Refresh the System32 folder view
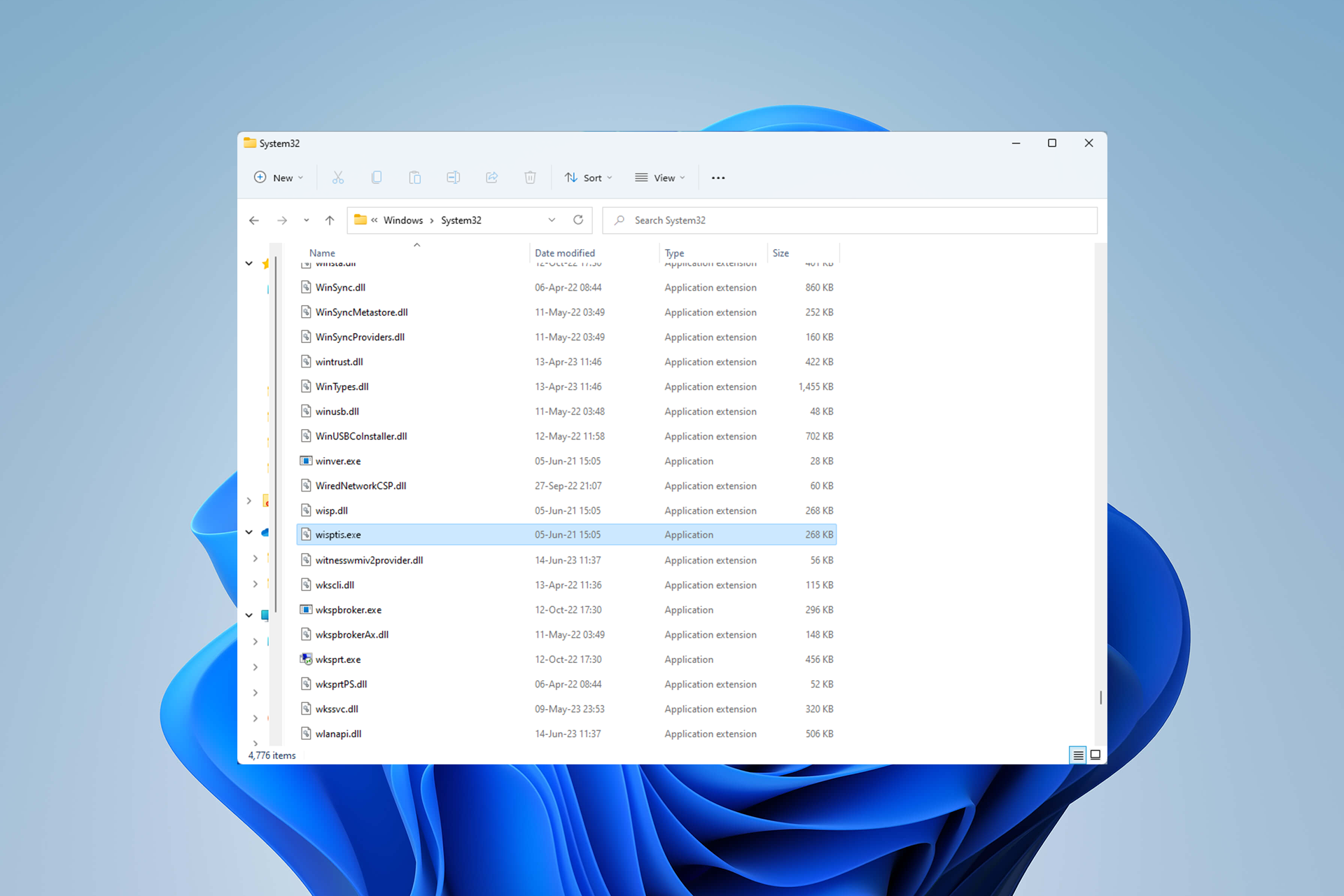The width and height of the screenshot is (1344, 896). pos(578,220)
